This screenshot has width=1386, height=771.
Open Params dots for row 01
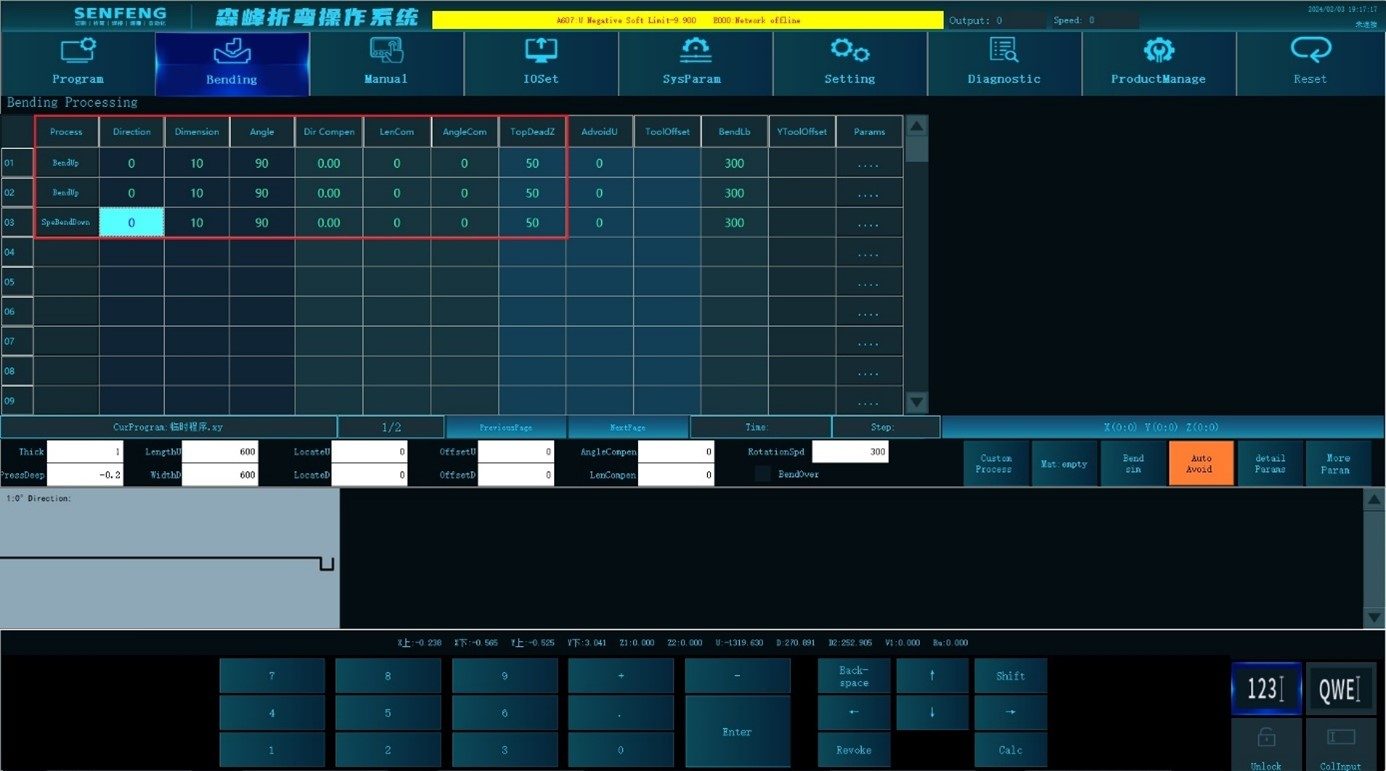[x=869, y=164]
